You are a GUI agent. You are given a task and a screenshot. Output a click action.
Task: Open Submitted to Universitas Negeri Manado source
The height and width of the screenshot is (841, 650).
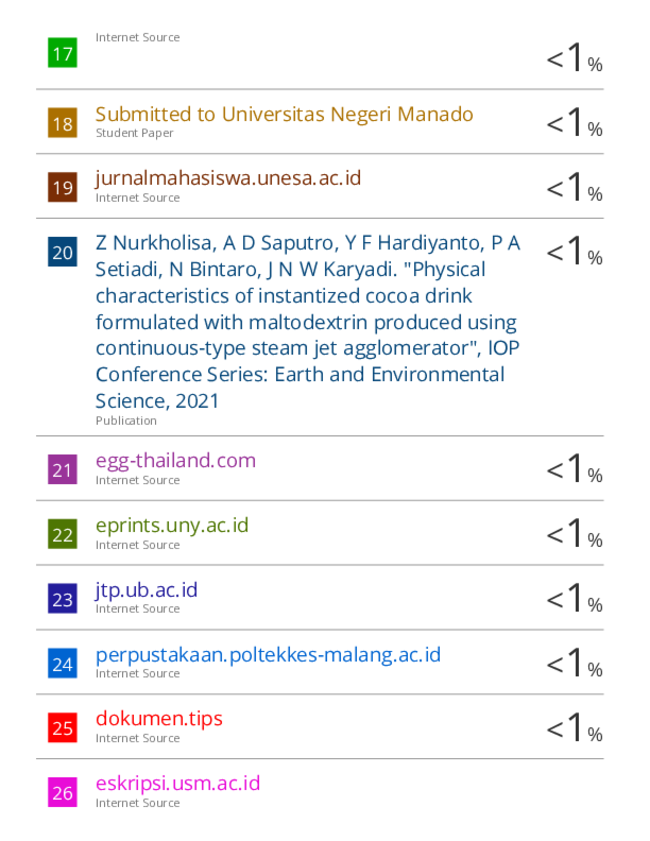[284, 114]
